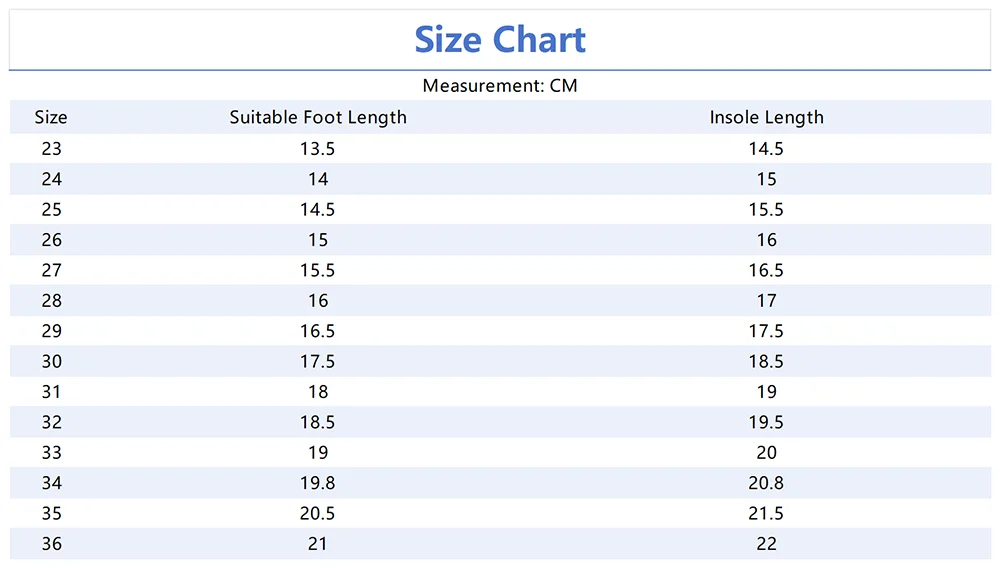
Task: Click size 23 in the table
Action: (51, 149)
